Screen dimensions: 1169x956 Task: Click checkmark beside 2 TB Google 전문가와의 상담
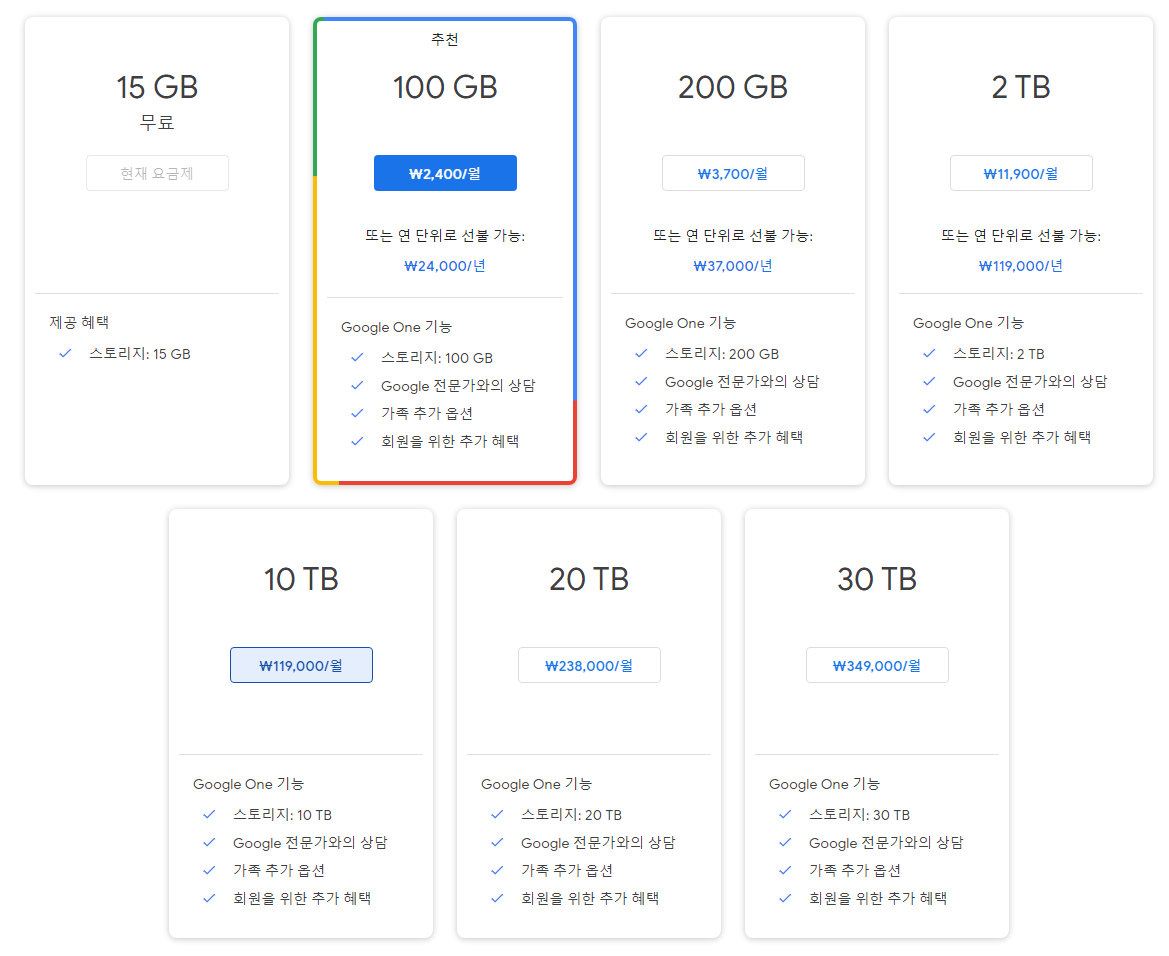pyautogui.click(x=929, y=381)
